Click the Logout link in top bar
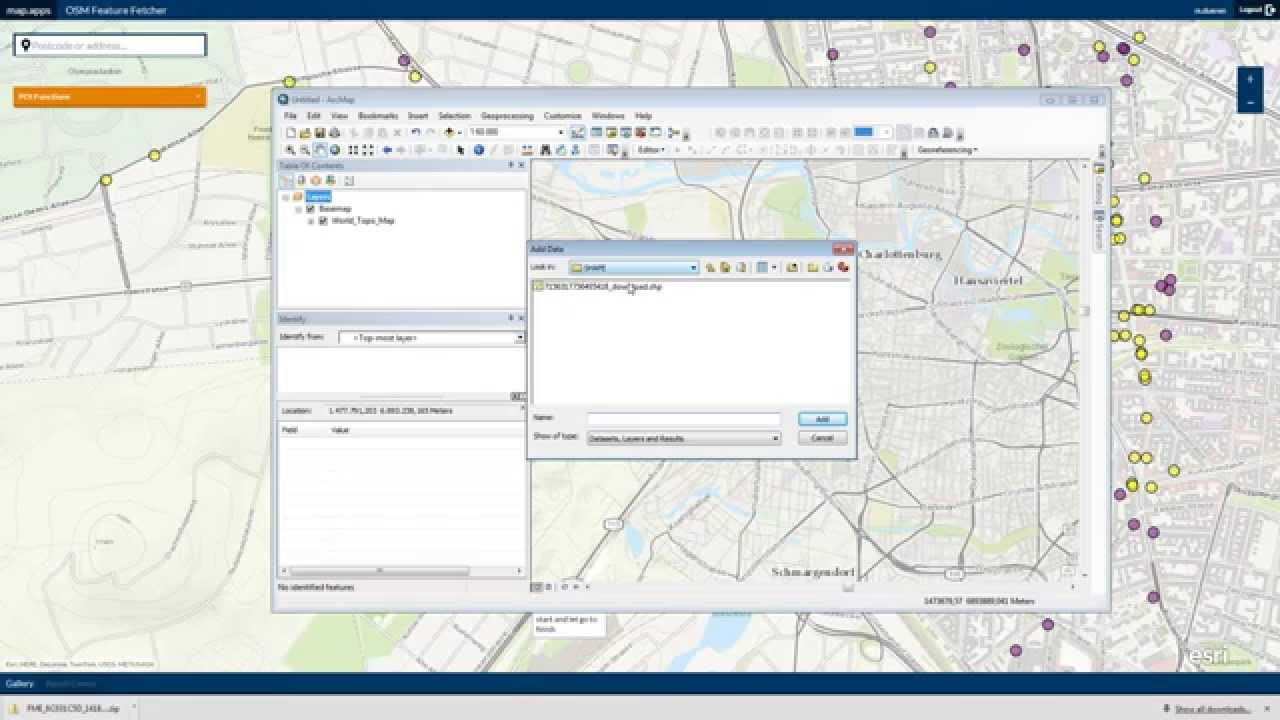 [1256, 10]
